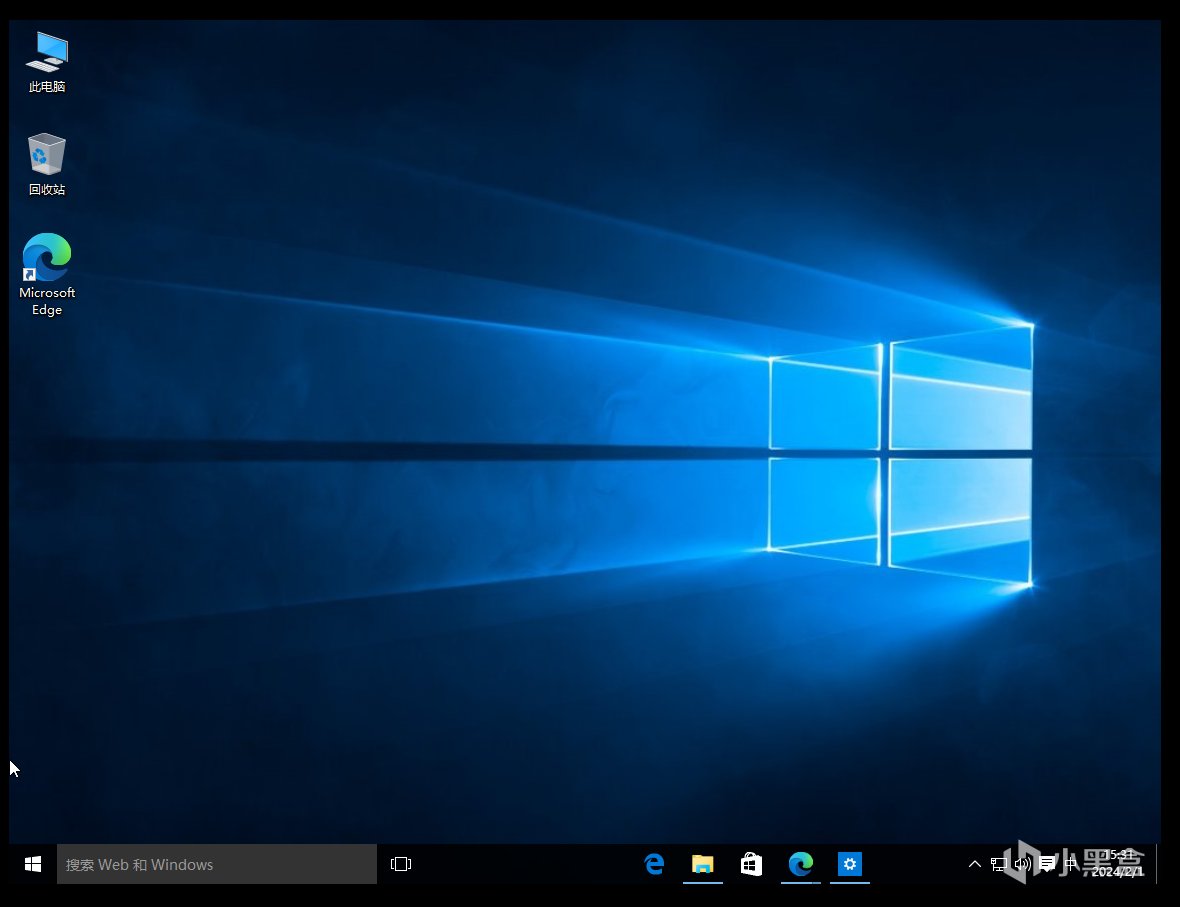Click the 搜索 Web 和 Windows search box
The height and width of the screenshot is (907, 1180).
[x=217, y=864]
